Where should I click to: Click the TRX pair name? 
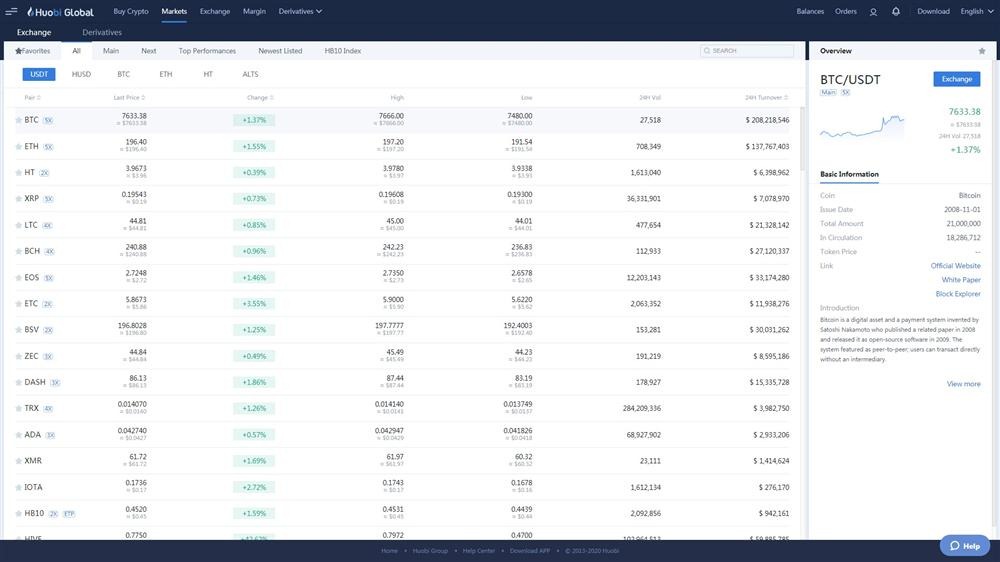pyautogui.click(x=31, y=408)
